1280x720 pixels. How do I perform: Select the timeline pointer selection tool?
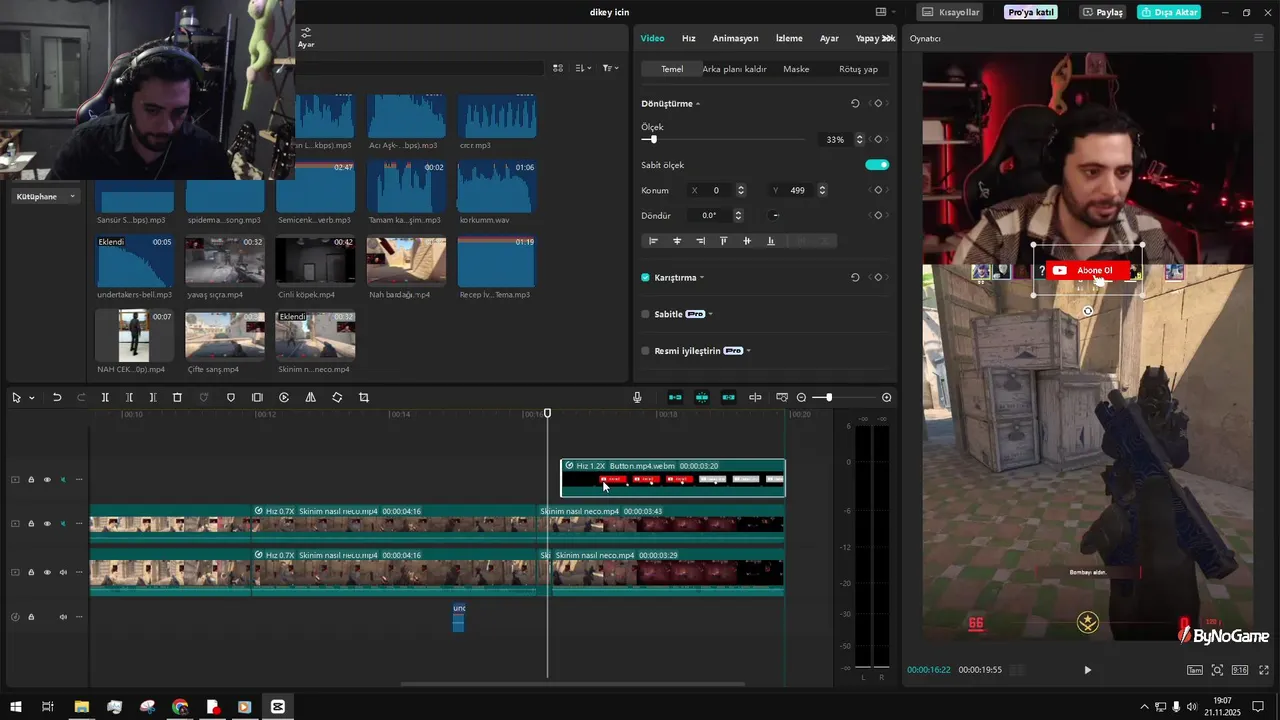pyautogui.click(x=16, y=397)
